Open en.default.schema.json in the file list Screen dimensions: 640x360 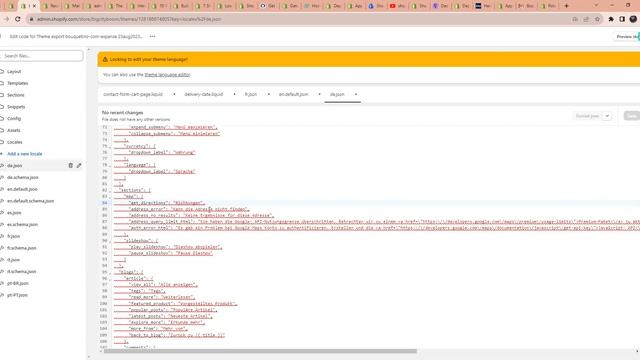coord(31,201)
